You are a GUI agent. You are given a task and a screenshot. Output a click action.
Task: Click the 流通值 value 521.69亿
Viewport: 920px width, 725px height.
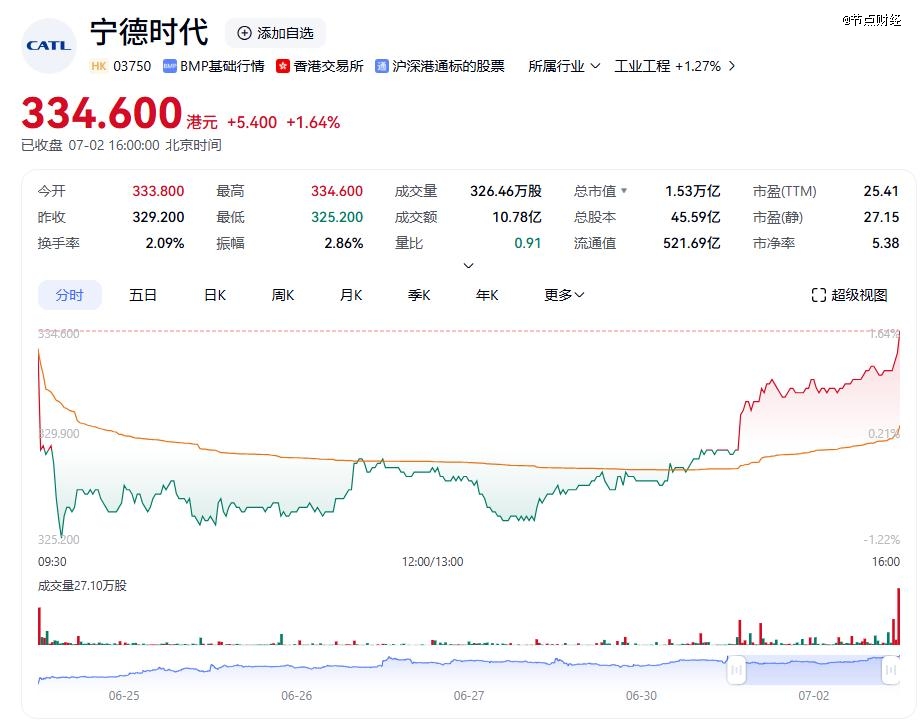pyautogui.click(x=692, y=243)
